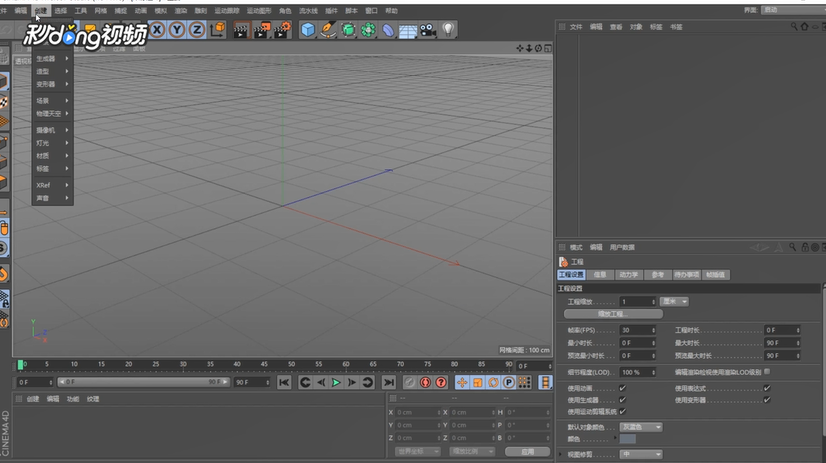Toggle point level animation dots icon
The width and height of the screenshot is (826, 463).
524,382
